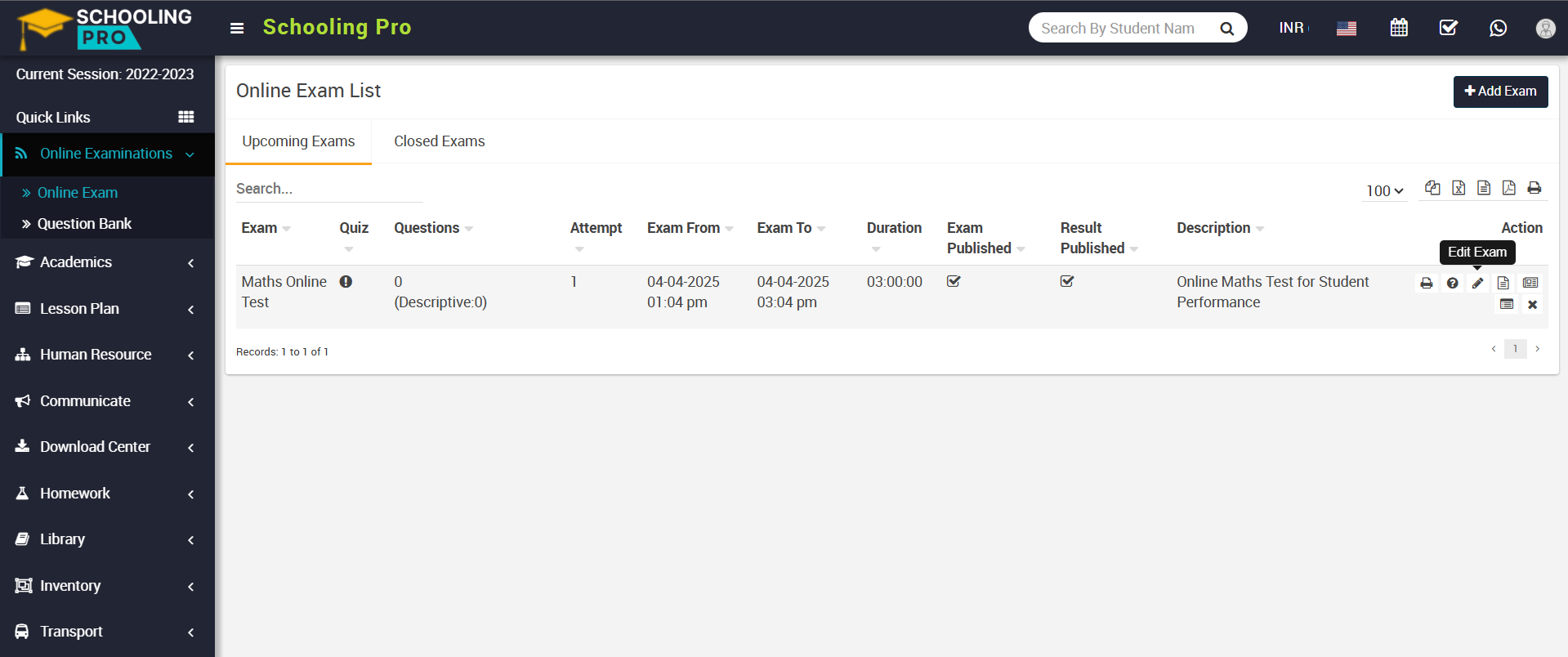Click the exam table Search field
Viewport: 1568px width, 657px height.
(329, 189)
